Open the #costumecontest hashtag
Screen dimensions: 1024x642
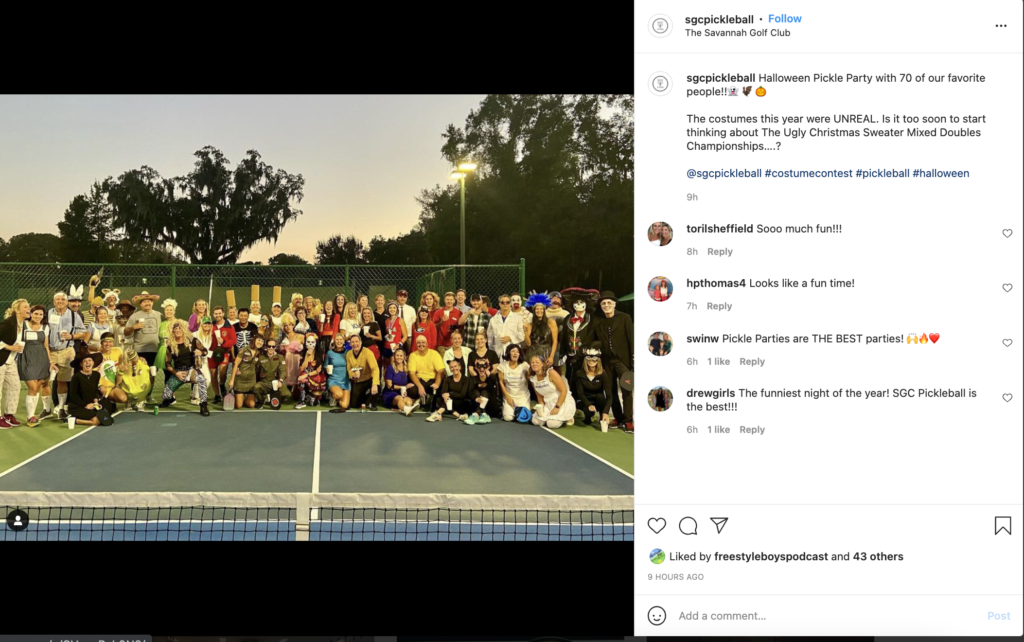pyautogui.click(x=808, y=173)
